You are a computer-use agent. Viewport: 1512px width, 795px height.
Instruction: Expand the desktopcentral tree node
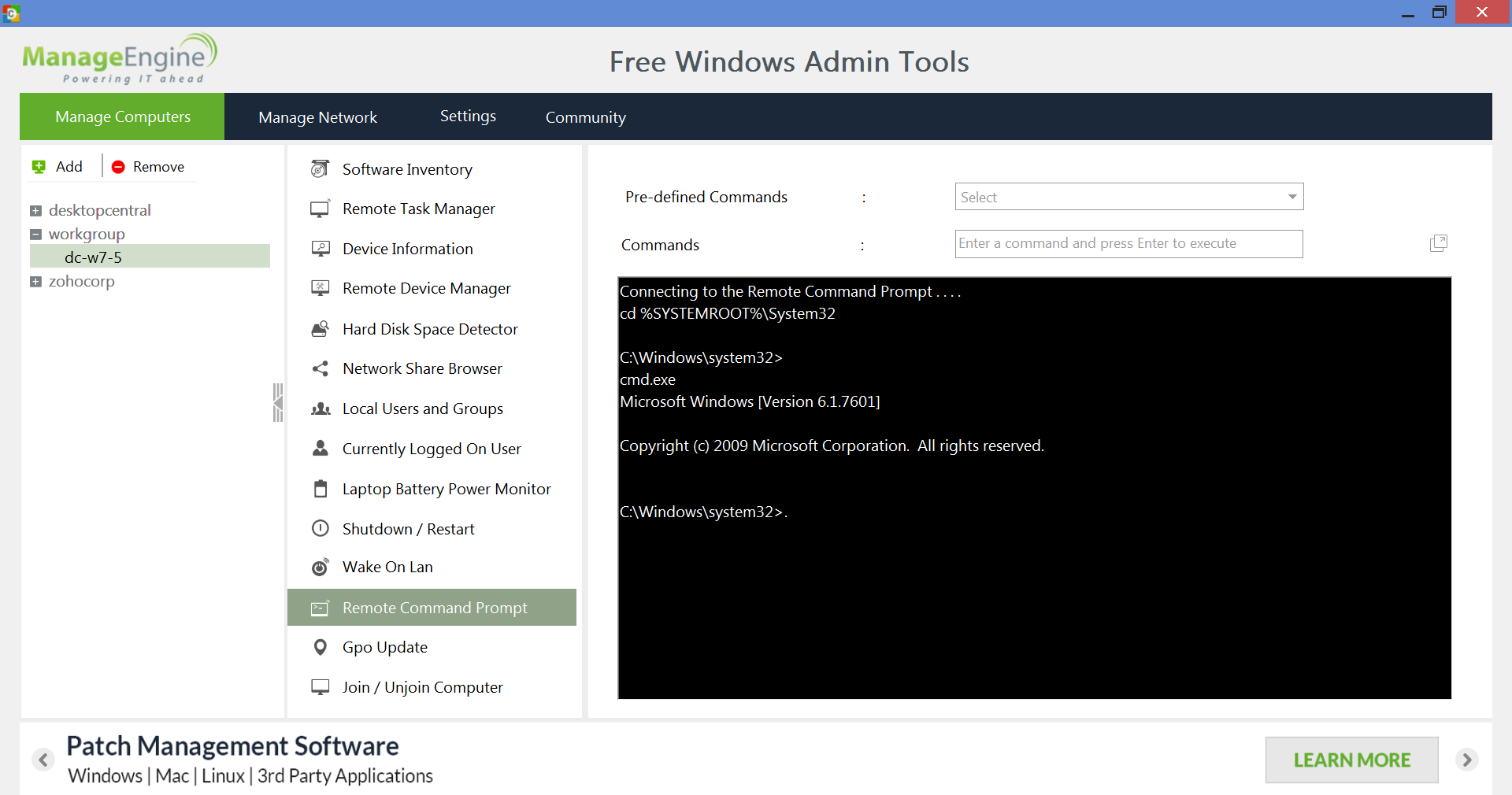click(35, 211)
